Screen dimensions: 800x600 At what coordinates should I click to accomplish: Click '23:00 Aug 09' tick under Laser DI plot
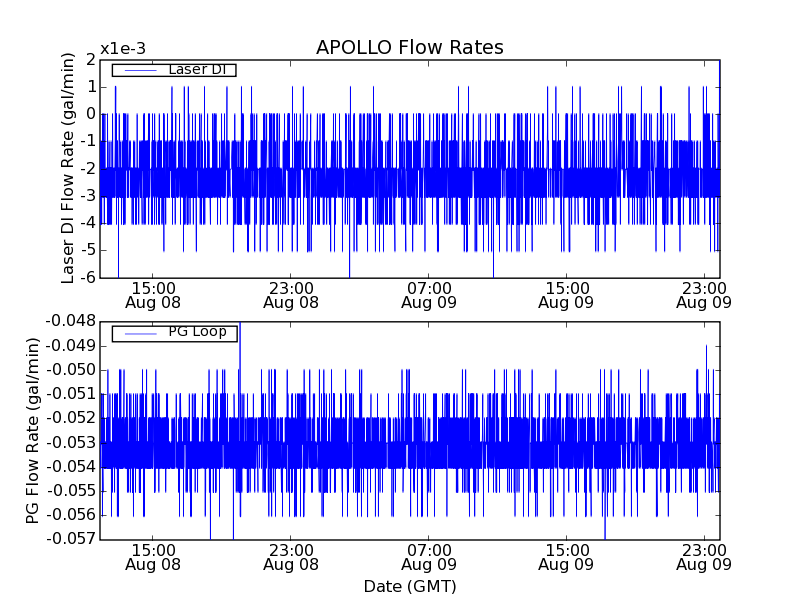704,296
